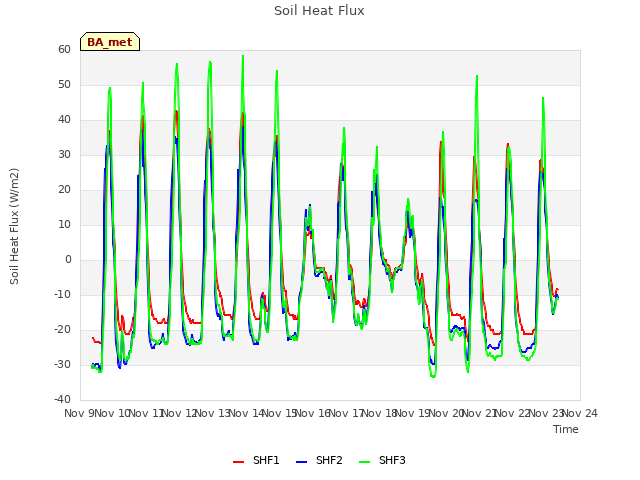This screenshot has width=640, height=480.
Task: Click the y-axis tick label 50
Action: point(64,84)
